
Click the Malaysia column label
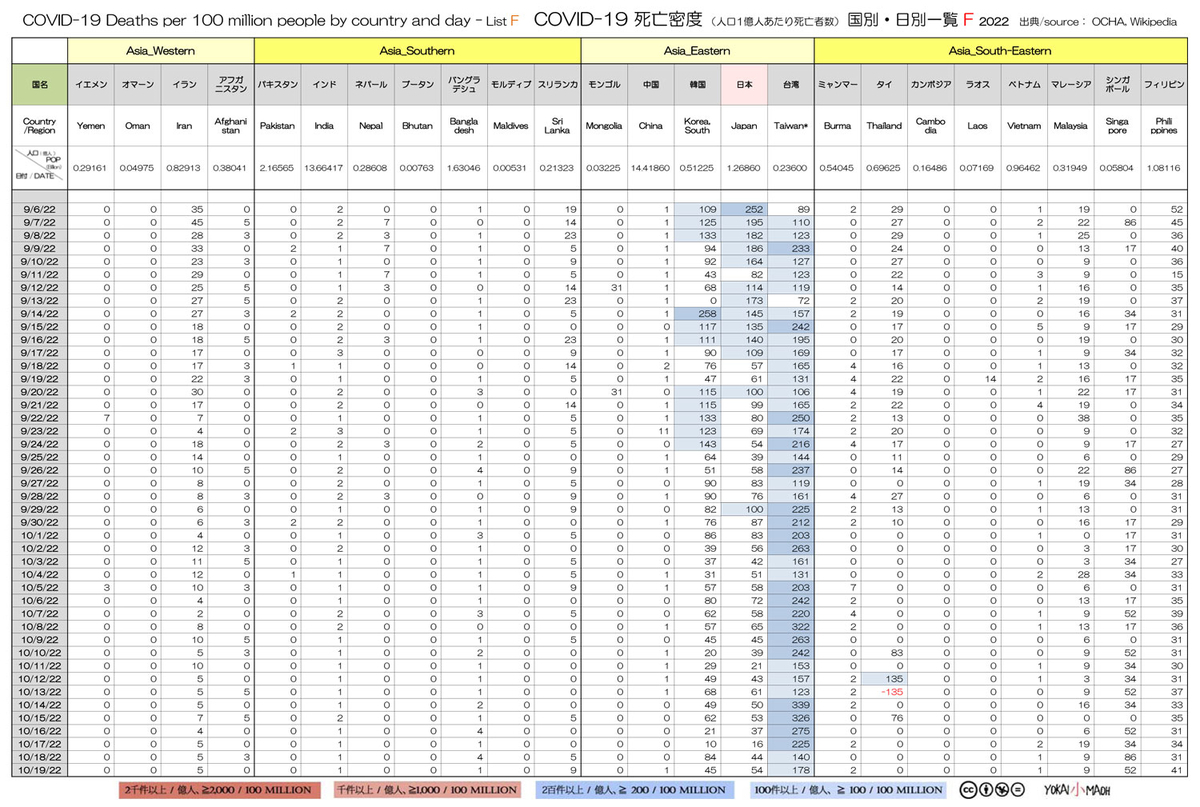pyautogui.click(x=1070, y=127)
